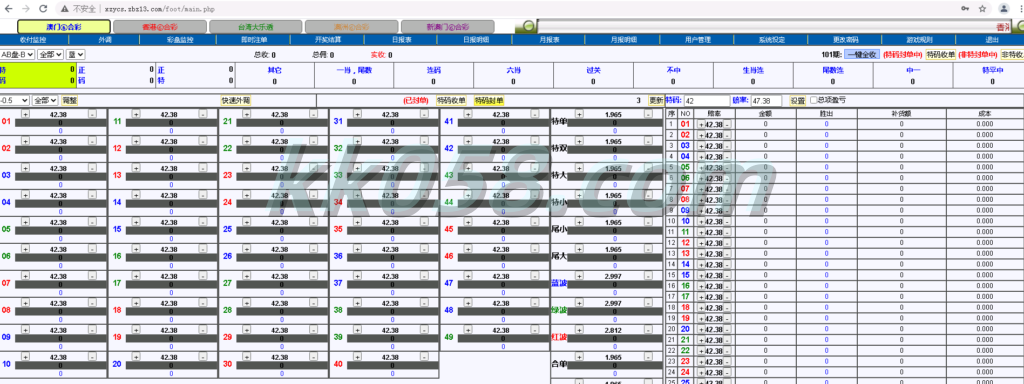Open the browser profile avatar icon
Viewport: 1024px width, 384px height.
click(1003, 9)
